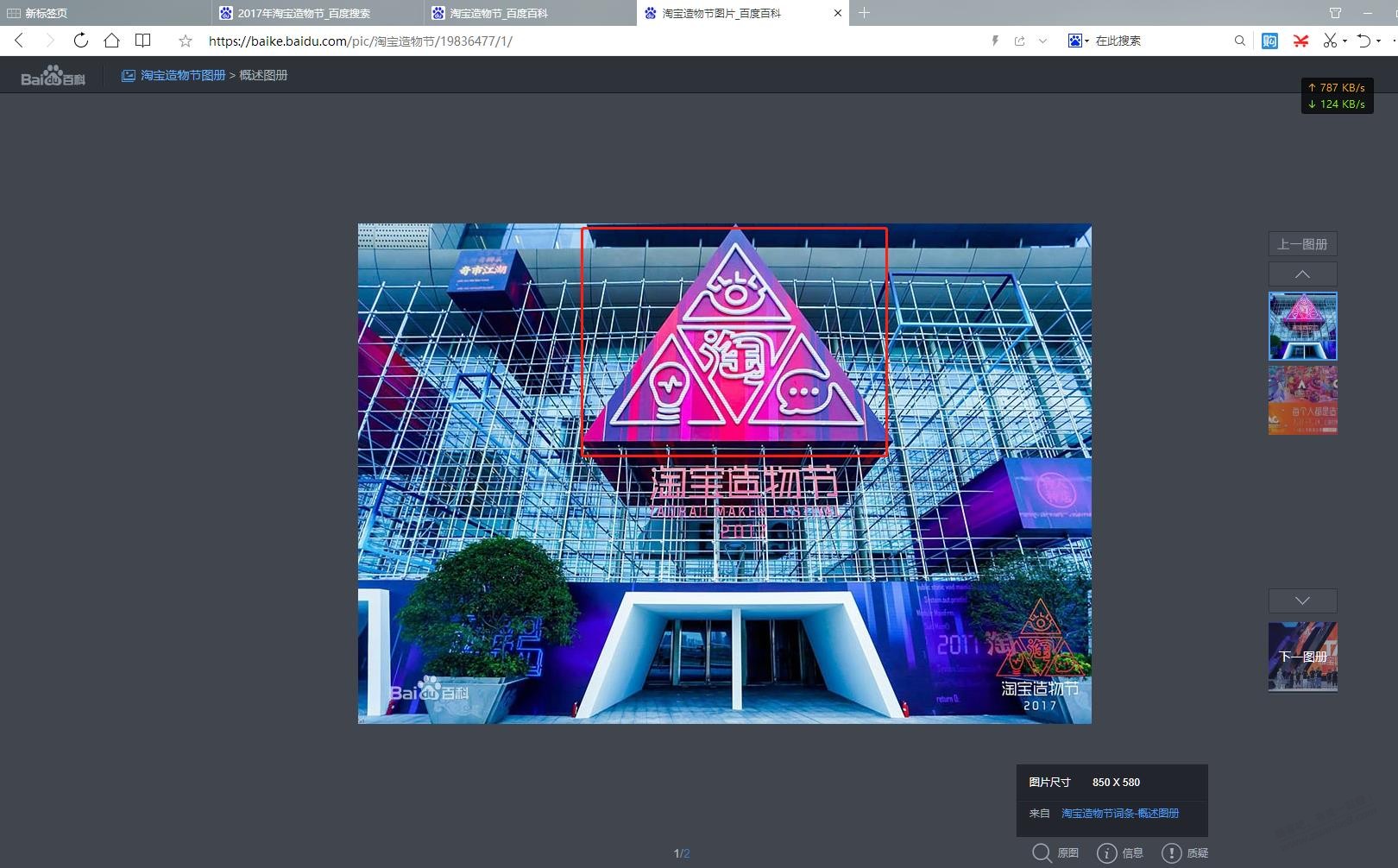Screen dimensions: 1398x868
Task: Activate the scissors screenshot tool
Action: 1330,41
